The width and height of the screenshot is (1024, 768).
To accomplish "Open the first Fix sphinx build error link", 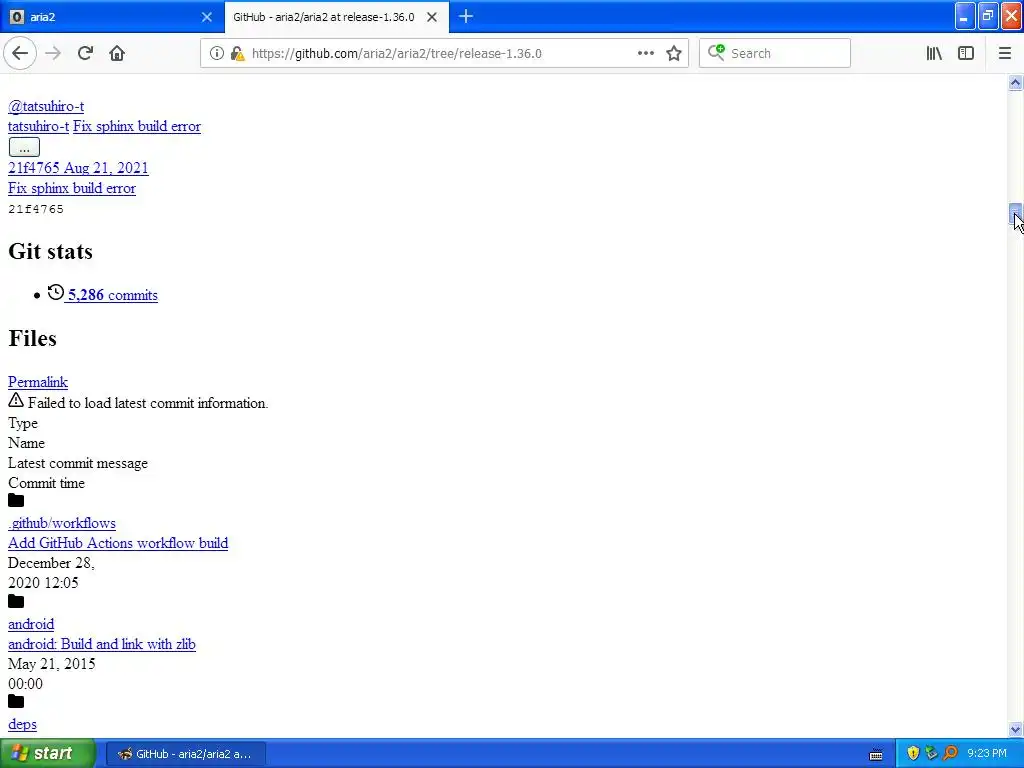I will [x=136, y=126].
